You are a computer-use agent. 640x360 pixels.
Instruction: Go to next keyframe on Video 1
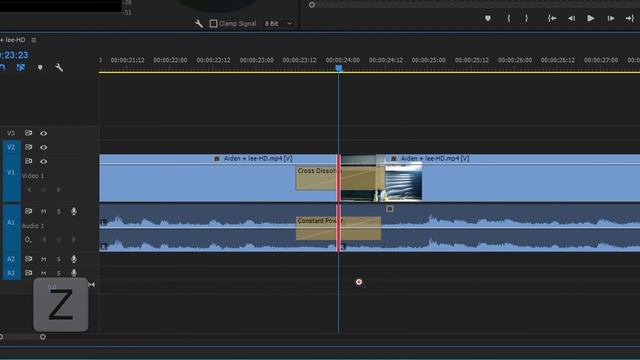(x=59, y=190)
